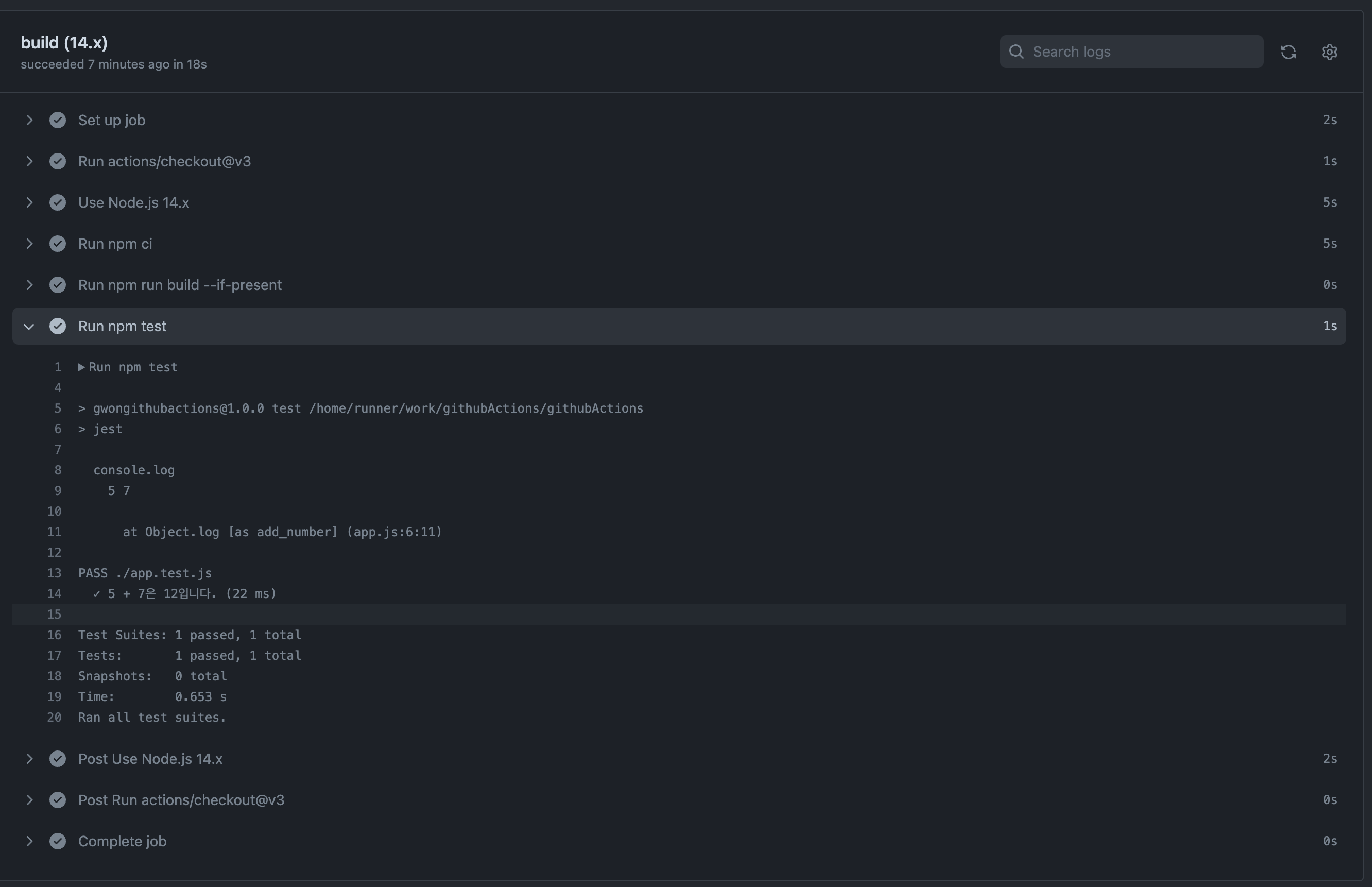Select log line number 14
Image resolution: width=1372 pixels, height=887 pixels.
click(x=54, y=594)
